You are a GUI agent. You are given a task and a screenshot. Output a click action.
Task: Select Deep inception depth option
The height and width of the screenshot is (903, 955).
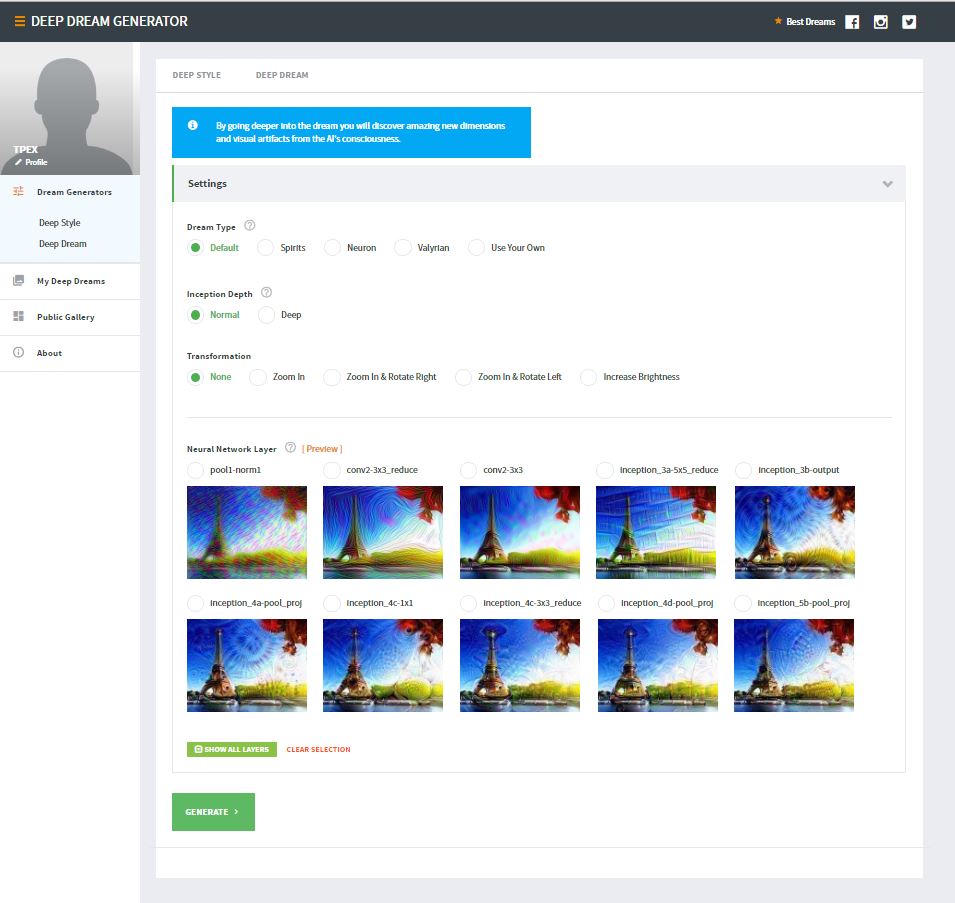pos(267,314)
